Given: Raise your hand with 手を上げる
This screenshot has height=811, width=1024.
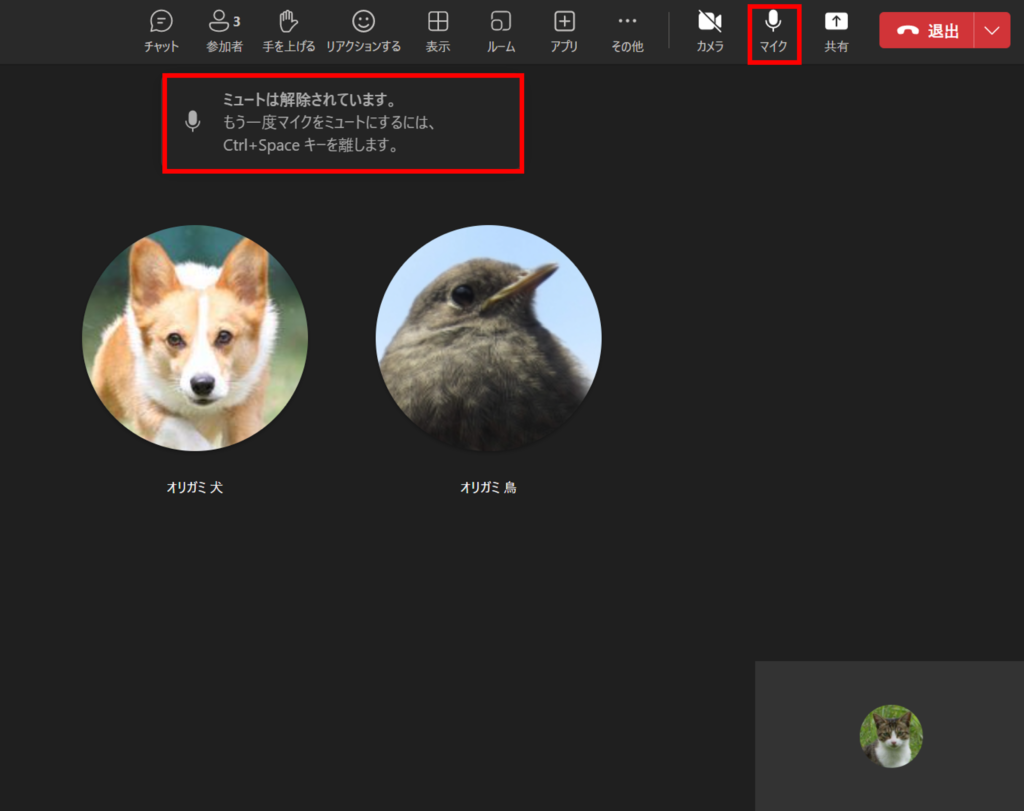Looking at the screenshot, I should click(x=289, y=31).
